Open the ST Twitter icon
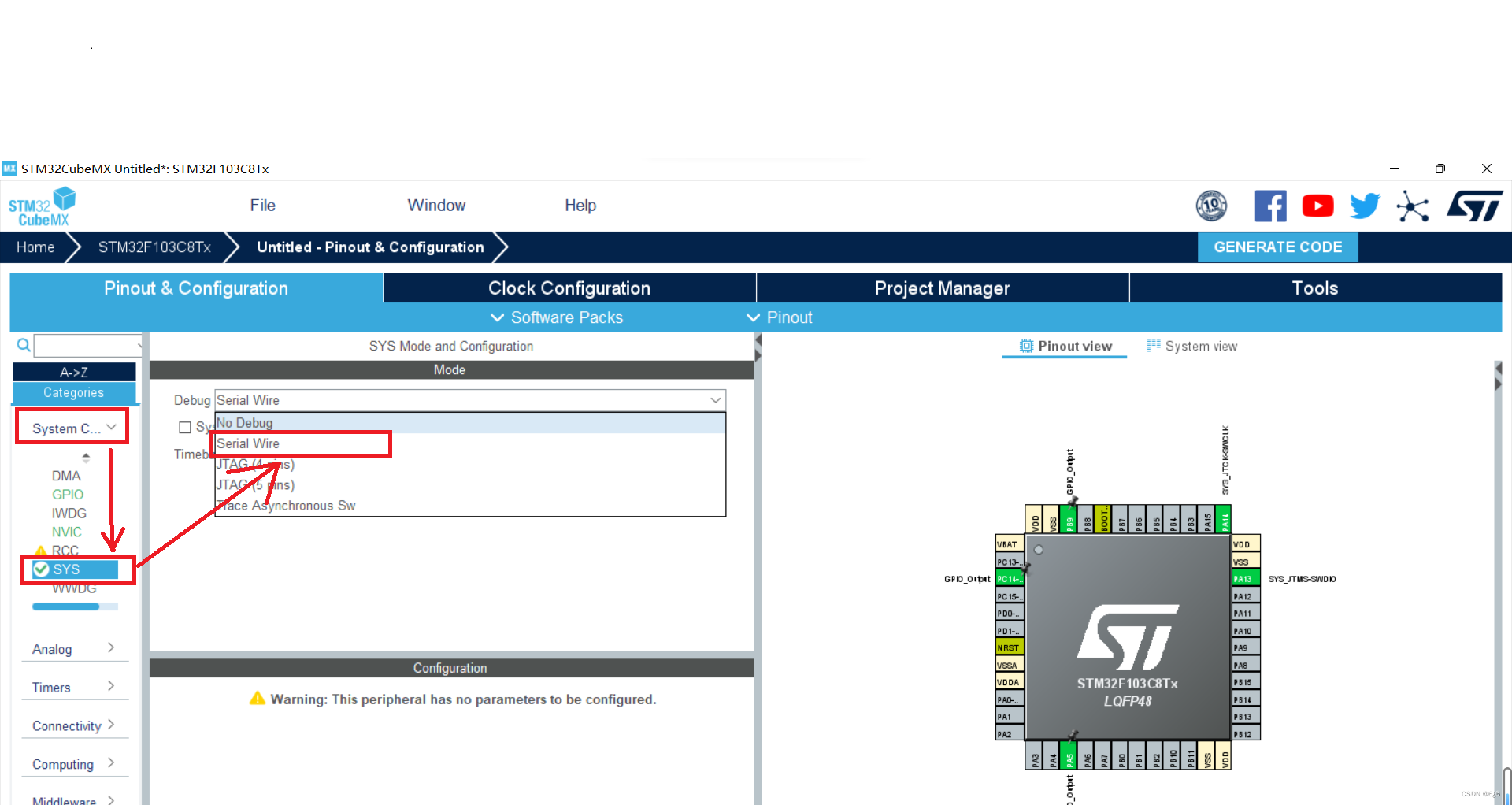Viewport: 1512px width, 805px height. click(1365, 206)
